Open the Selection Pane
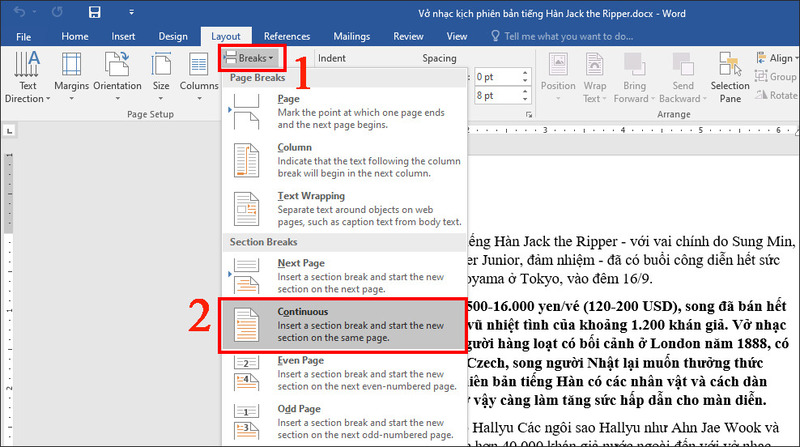The image size is (800, 447). [730, 78]
